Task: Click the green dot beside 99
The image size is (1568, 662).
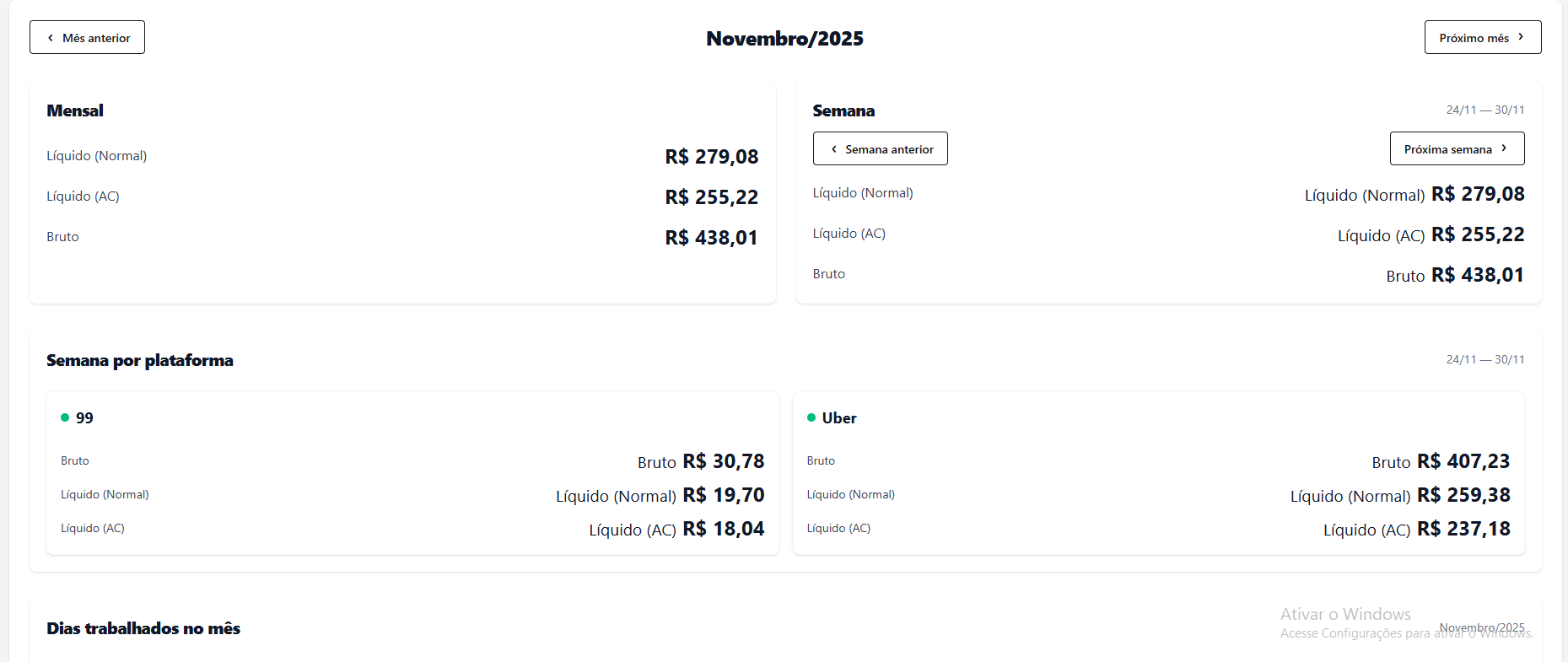Action: [x=65, y=417]
